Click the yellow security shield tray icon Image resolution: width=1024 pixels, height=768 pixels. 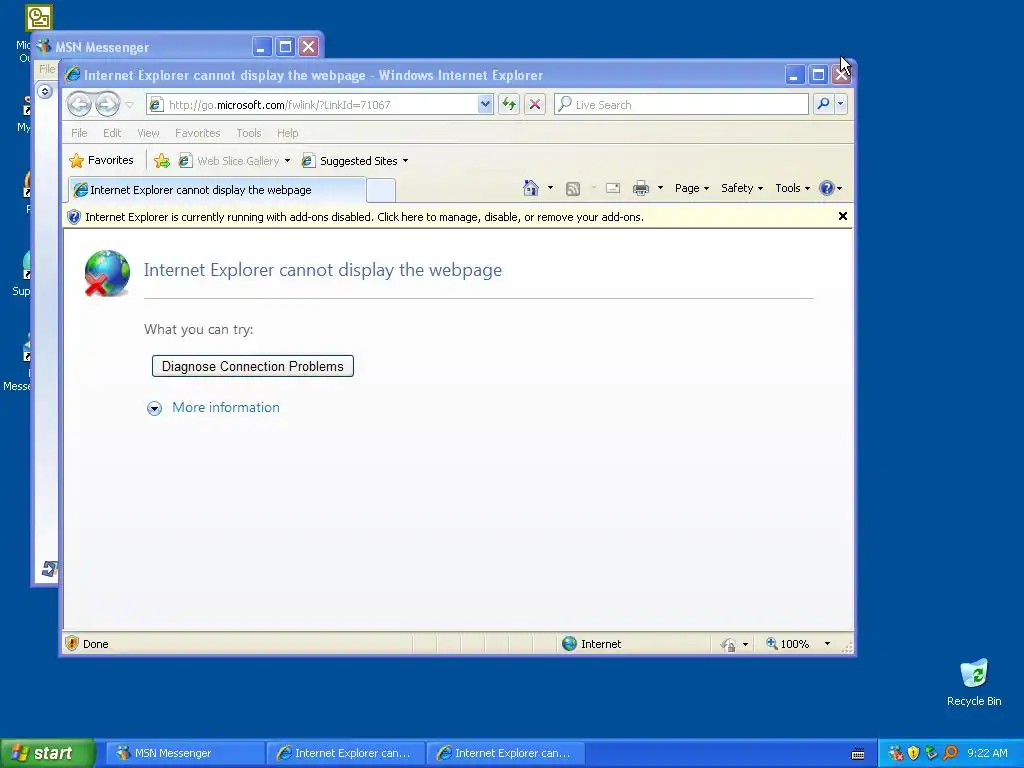click(913, 753)
